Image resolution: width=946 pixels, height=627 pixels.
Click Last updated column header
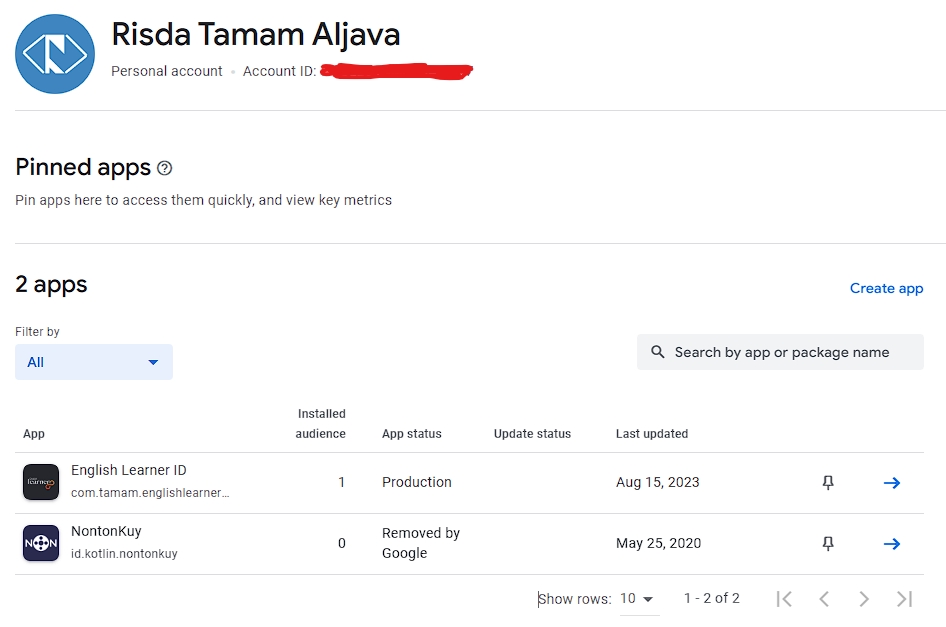pyautogui.click(x=652, y=434)
